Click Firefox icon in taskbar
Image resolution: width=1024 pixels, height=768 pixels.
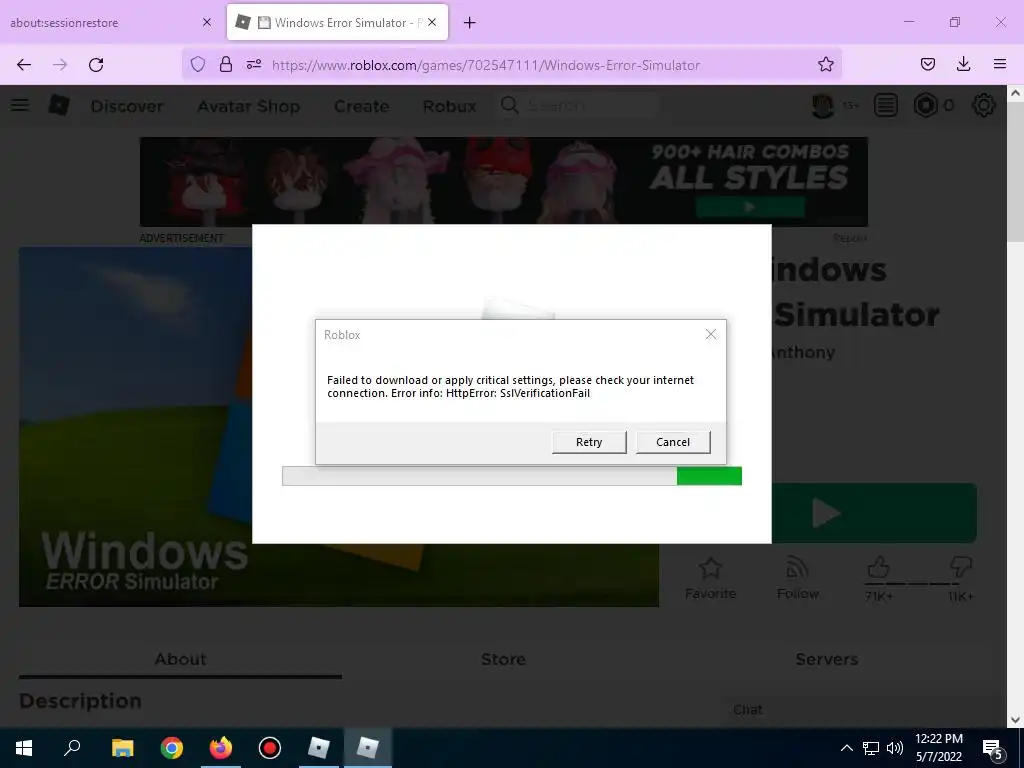221,748
